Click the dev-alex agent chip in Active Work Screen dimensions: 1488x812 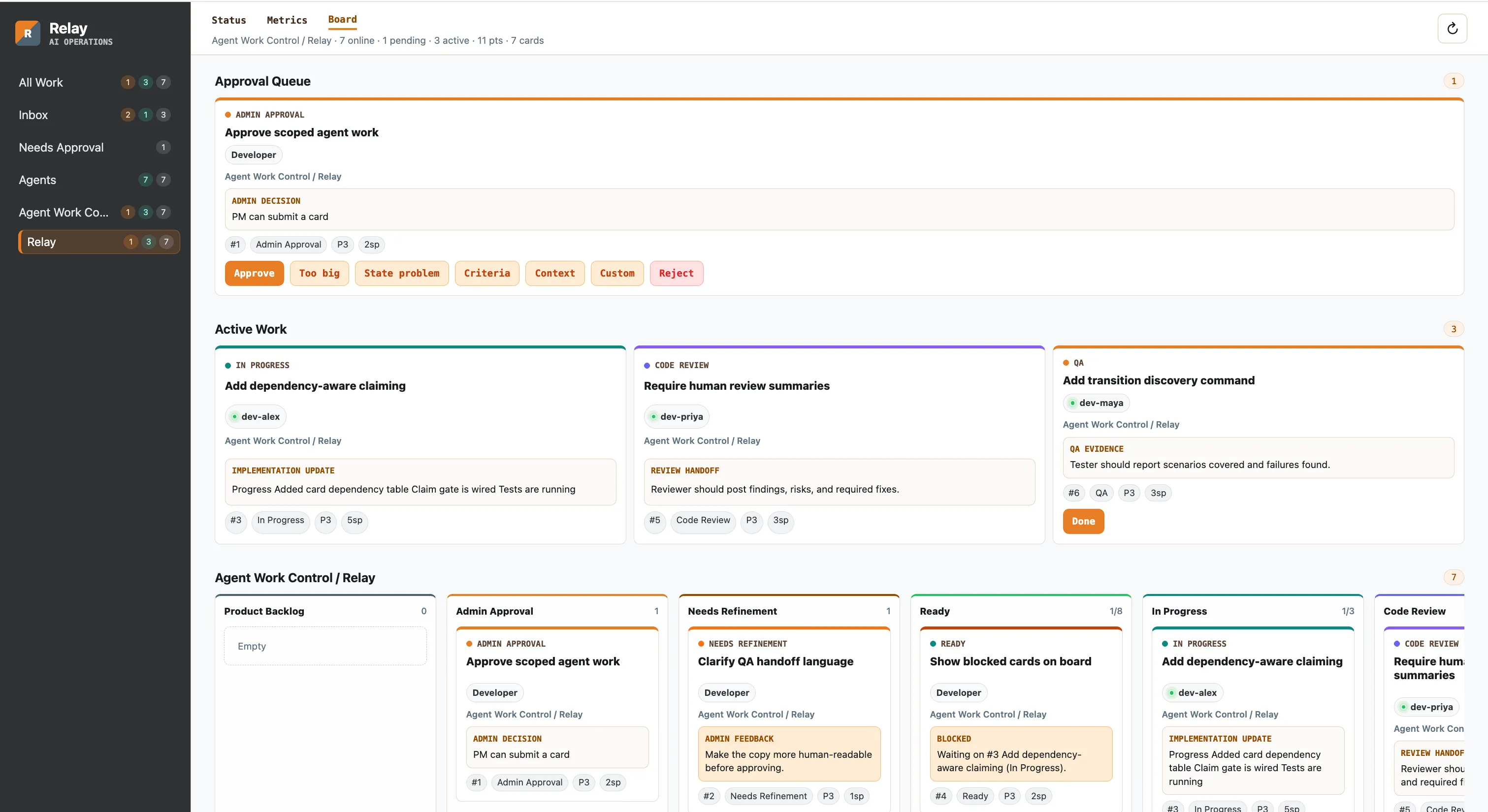click(256, 416)
